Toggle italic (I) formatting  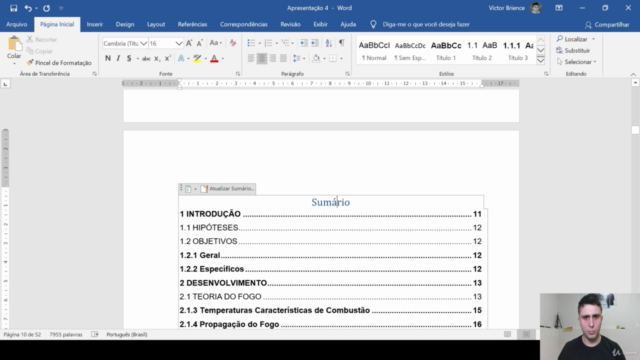pyautogui.click(x=118, y=58)
